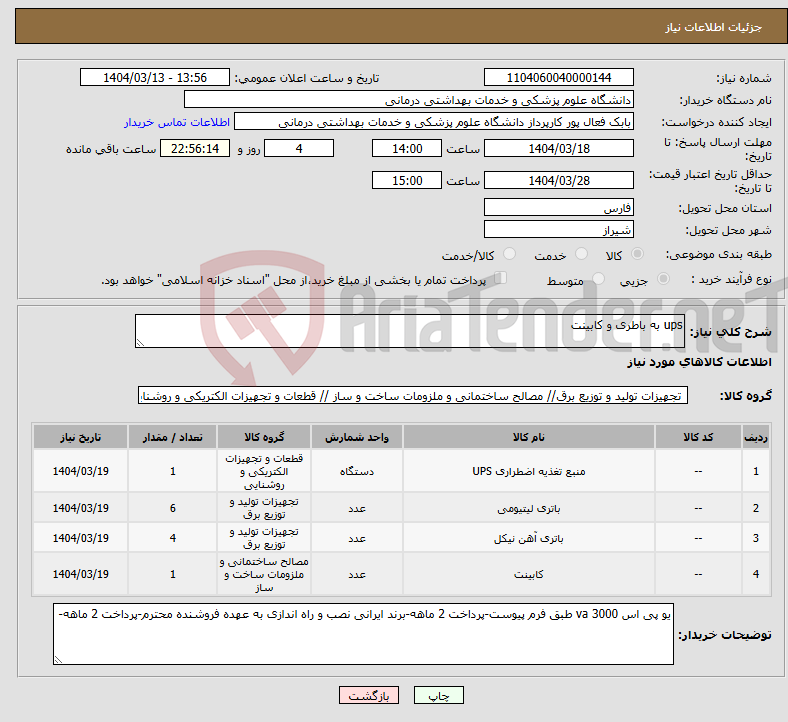788x722 pixels.
Task: Click the اطلاعات کالاهای مورد نیاز heading
Action: (x=699, y=362)
